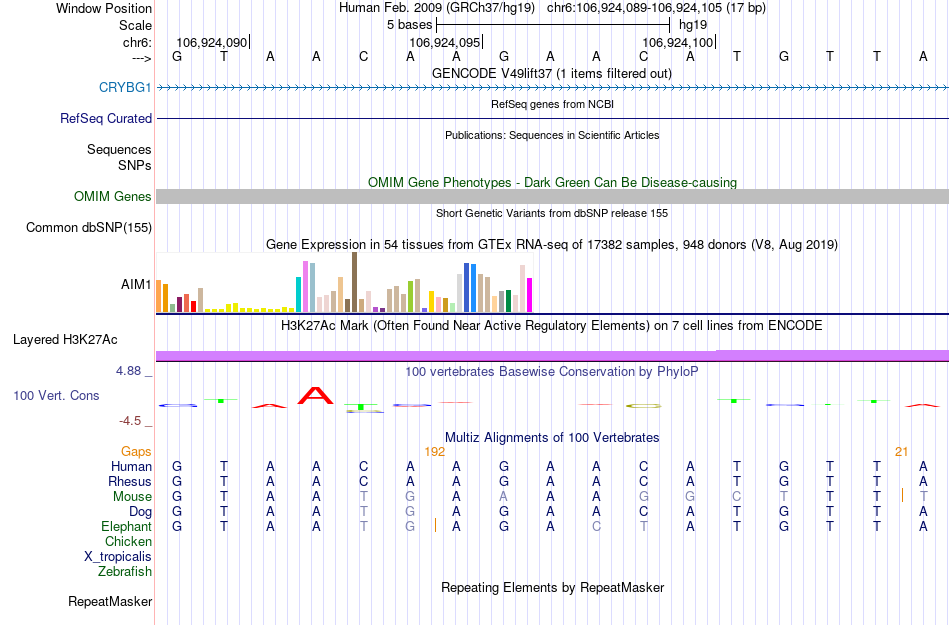Click the Zebrafish alignment row label

click(x=125, y=571)
